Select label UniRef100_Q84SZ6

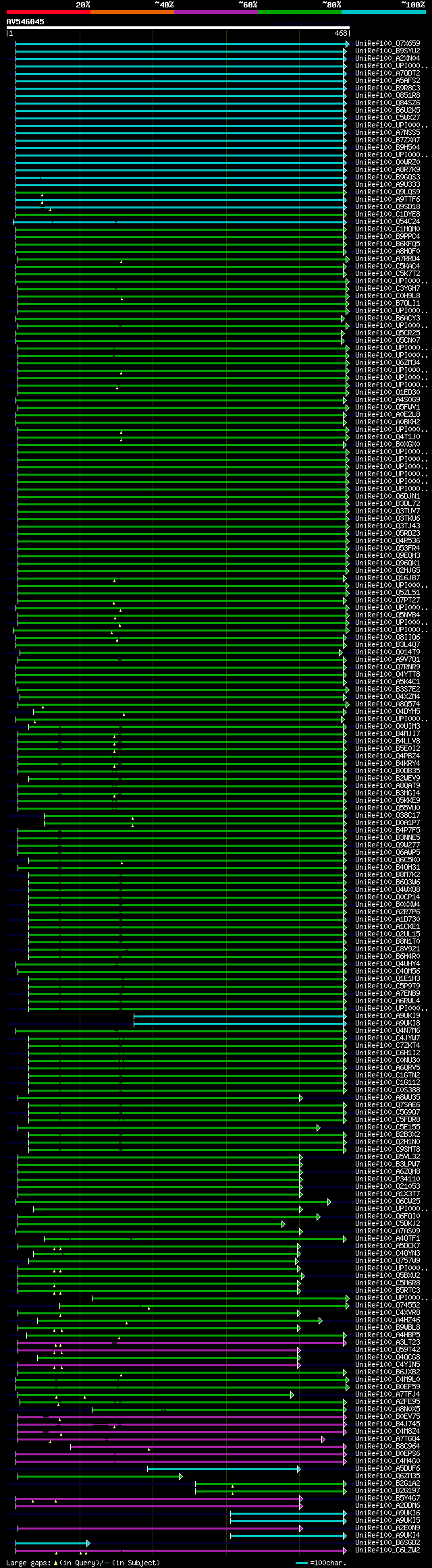tap(387, 103)
